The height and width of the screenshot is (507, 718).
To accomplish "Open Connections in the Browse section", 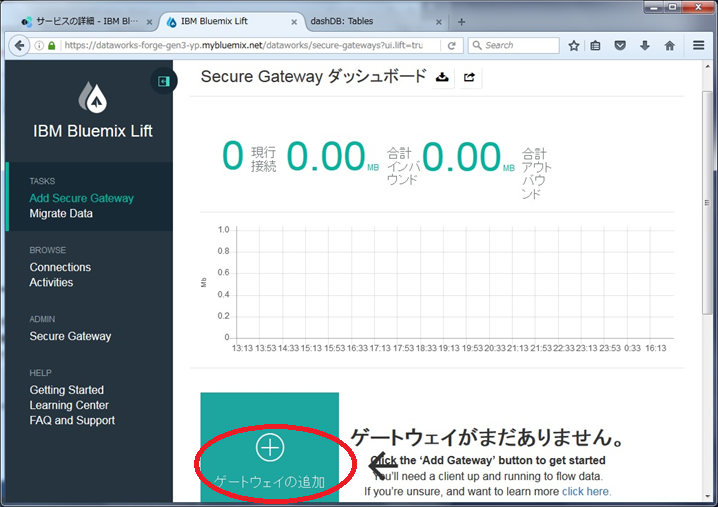I will pyautogui.click(x=60, y=267).
